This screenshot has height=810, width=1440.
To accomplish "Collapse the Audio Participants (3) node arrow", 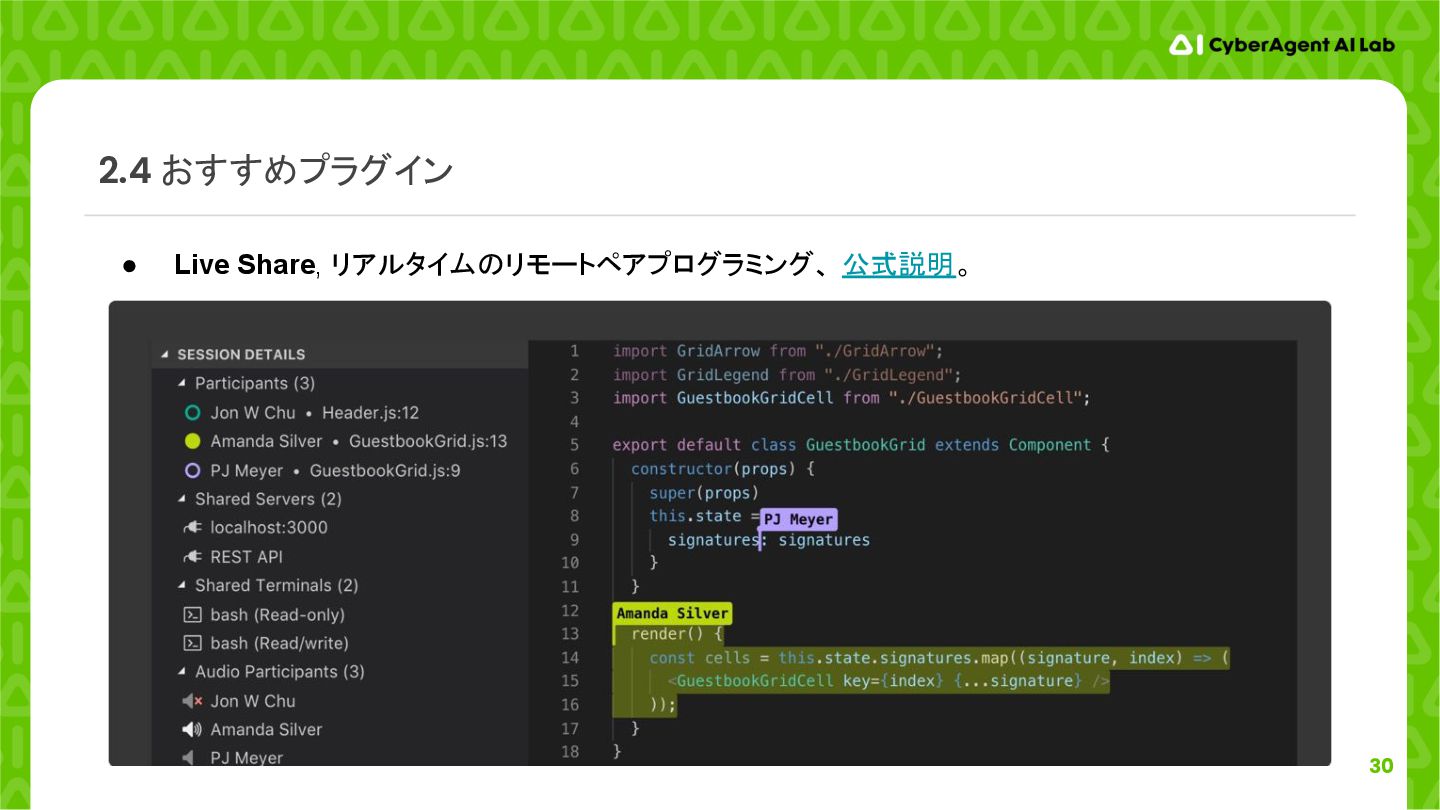I will pos(182,672).
